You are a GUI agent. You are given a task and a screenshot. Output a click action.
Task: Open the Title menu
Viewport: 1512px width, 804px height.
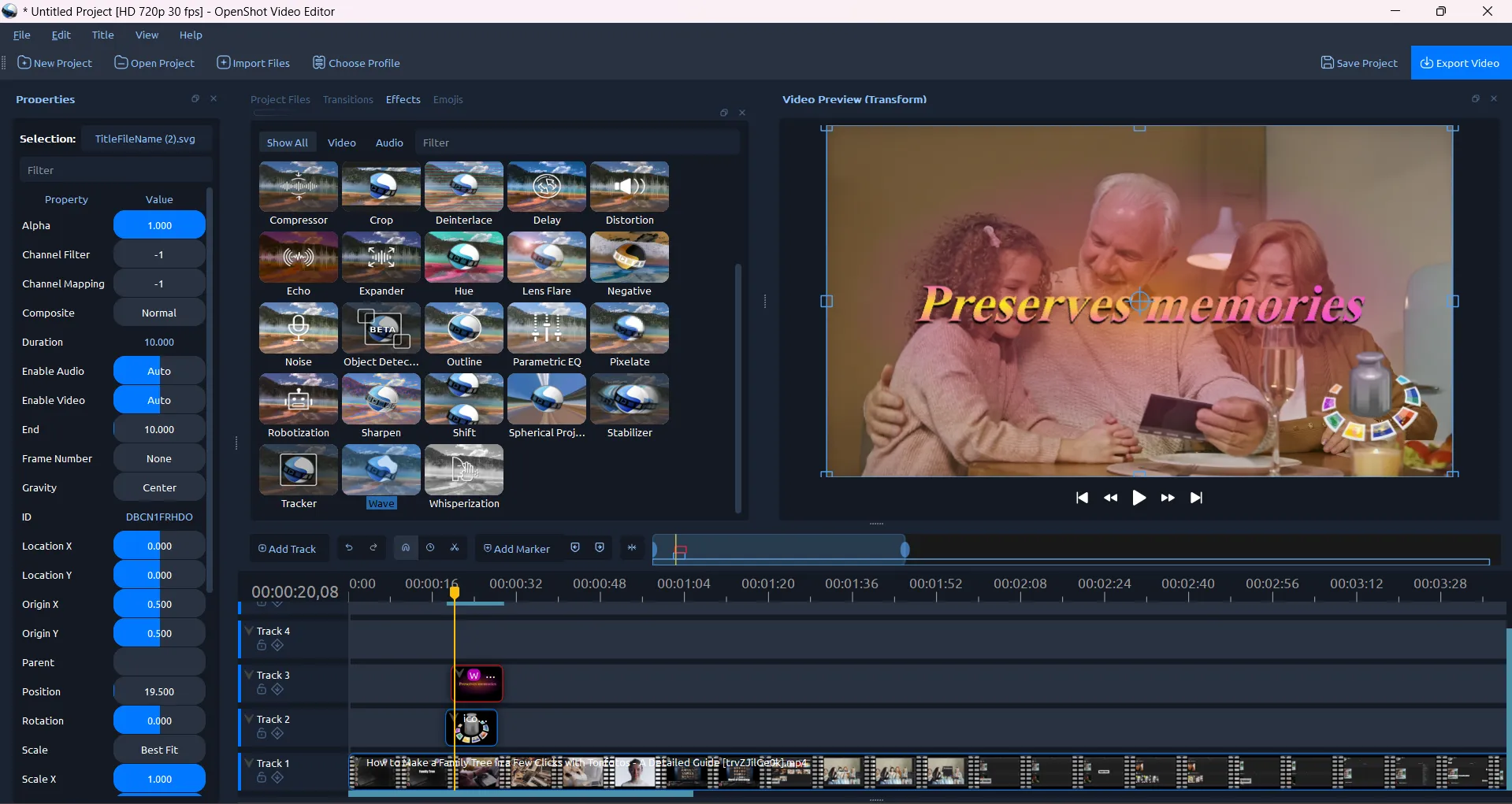coord(102,35)
